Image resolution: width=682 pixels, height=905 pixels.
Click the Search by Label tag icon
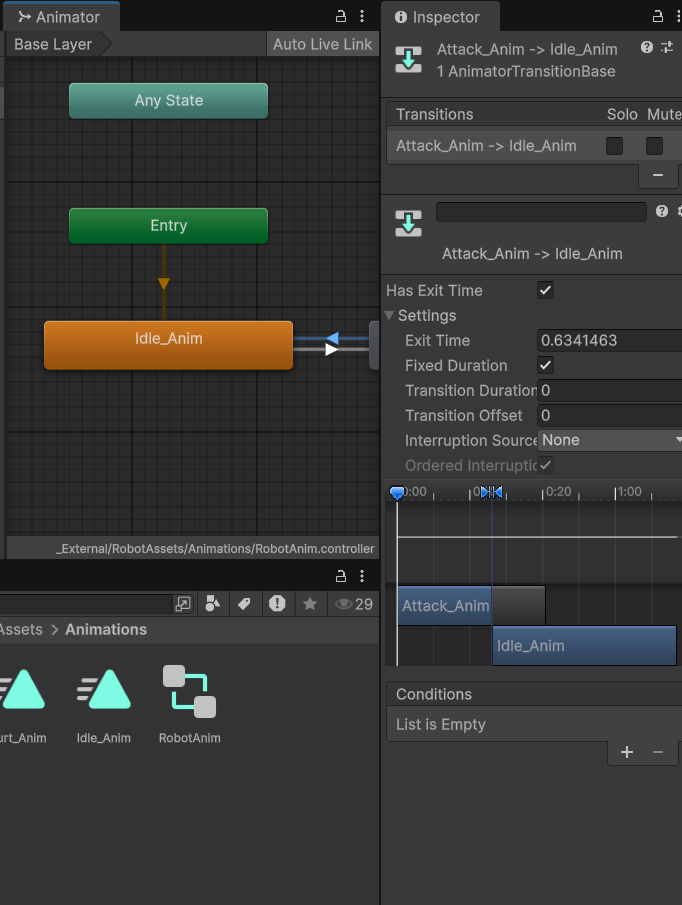pyautogui.click(x=243, y=604)
